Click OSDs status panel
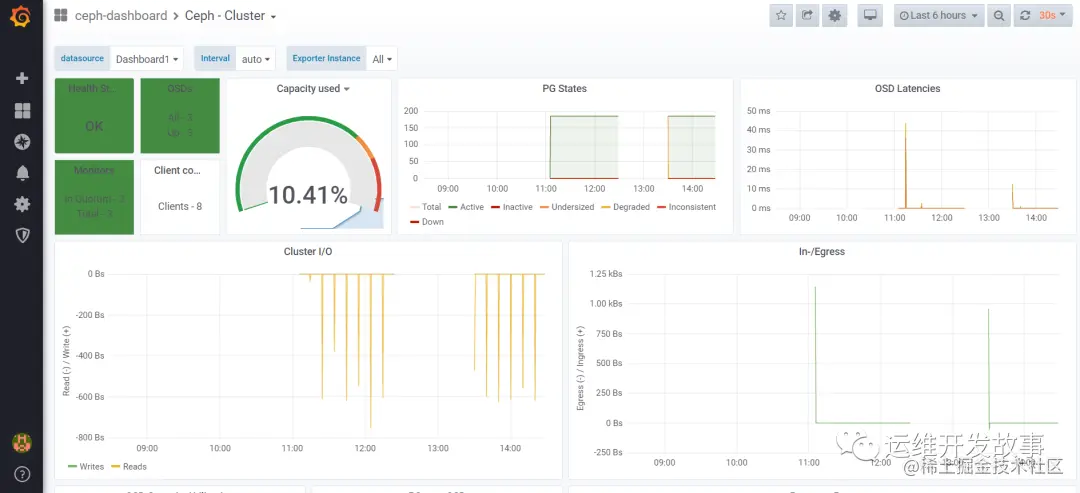The width and height of the screenshot is (1080, 493). coord(180,116)
